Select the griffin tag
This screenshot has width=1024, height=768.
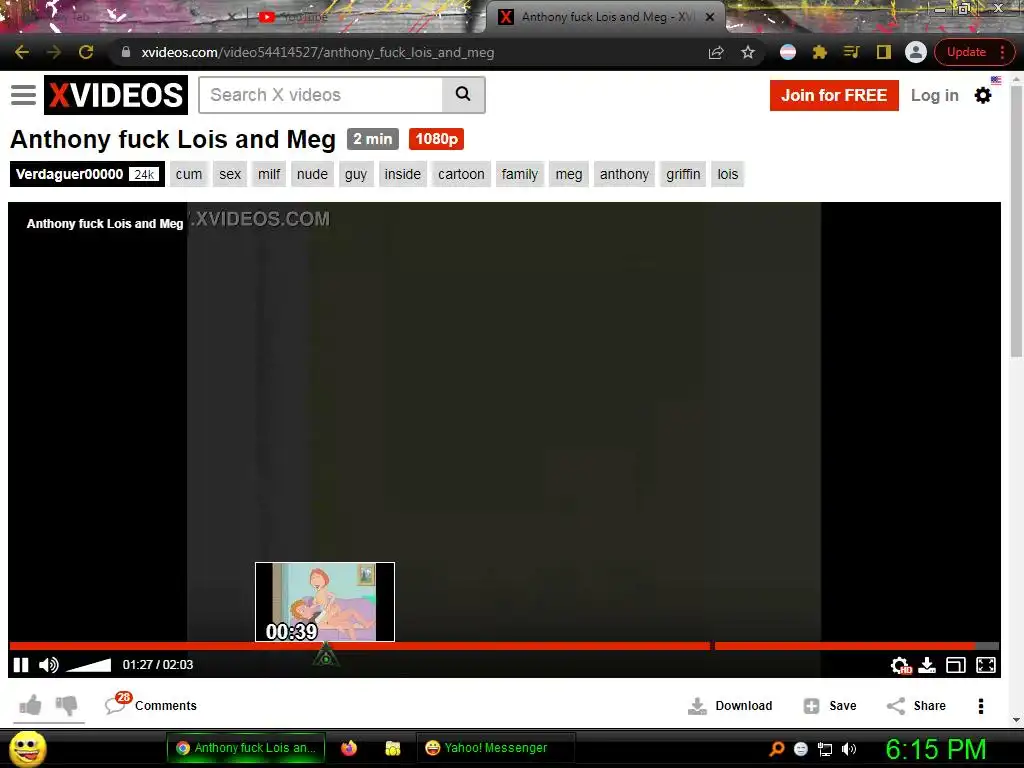pos(682,174)
